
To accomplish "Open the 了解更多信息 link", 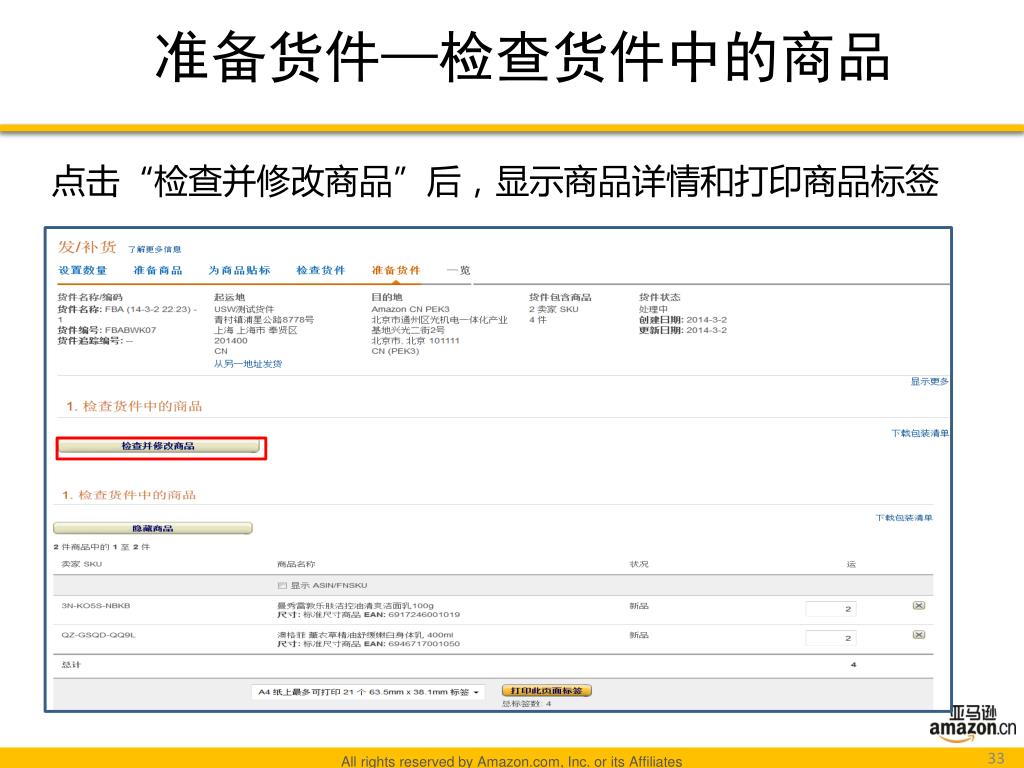I will [x=155, y=249].
